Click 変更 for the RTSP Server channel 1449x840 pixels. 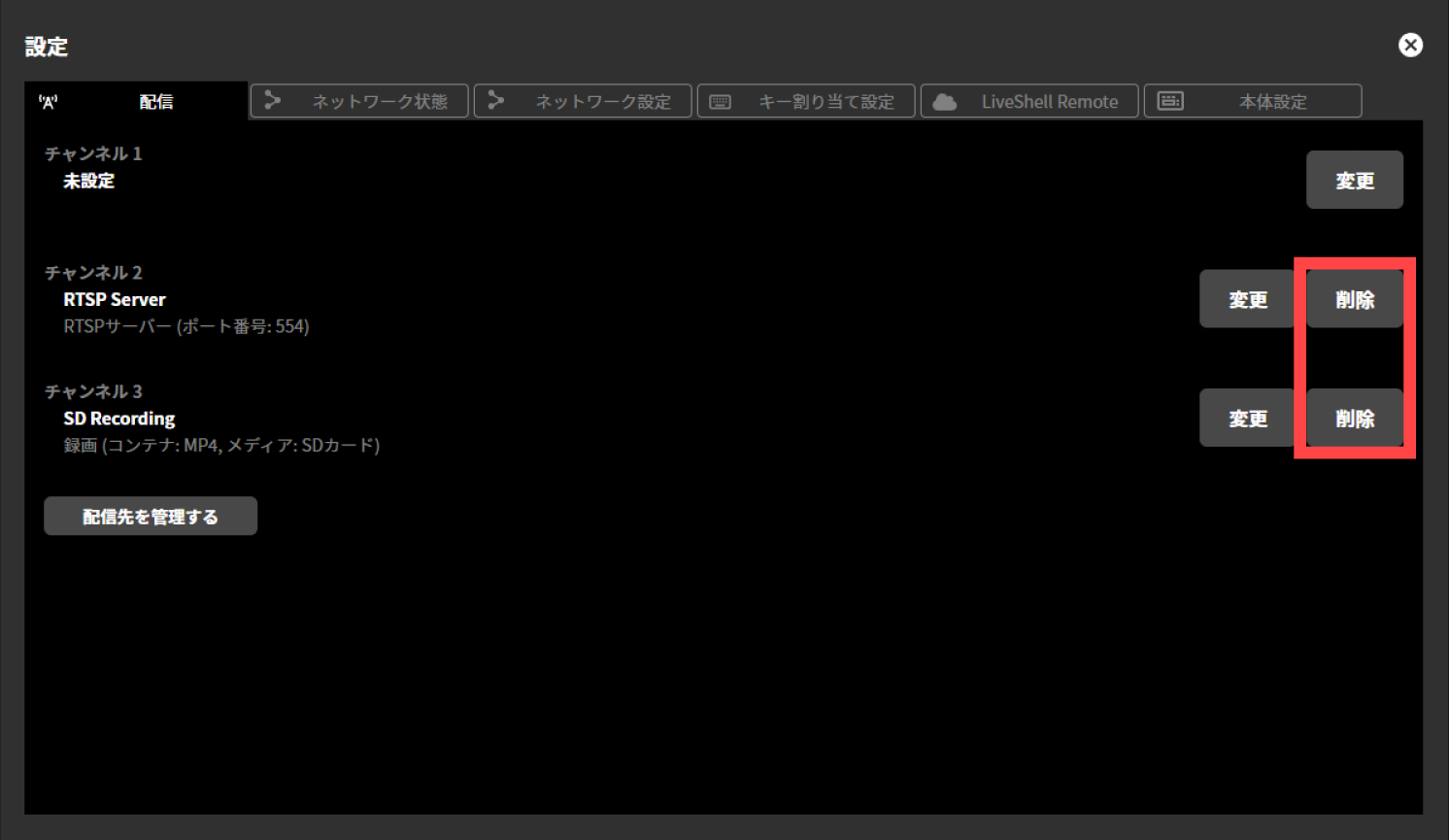pyautogui.click(x=1246, y=298)
